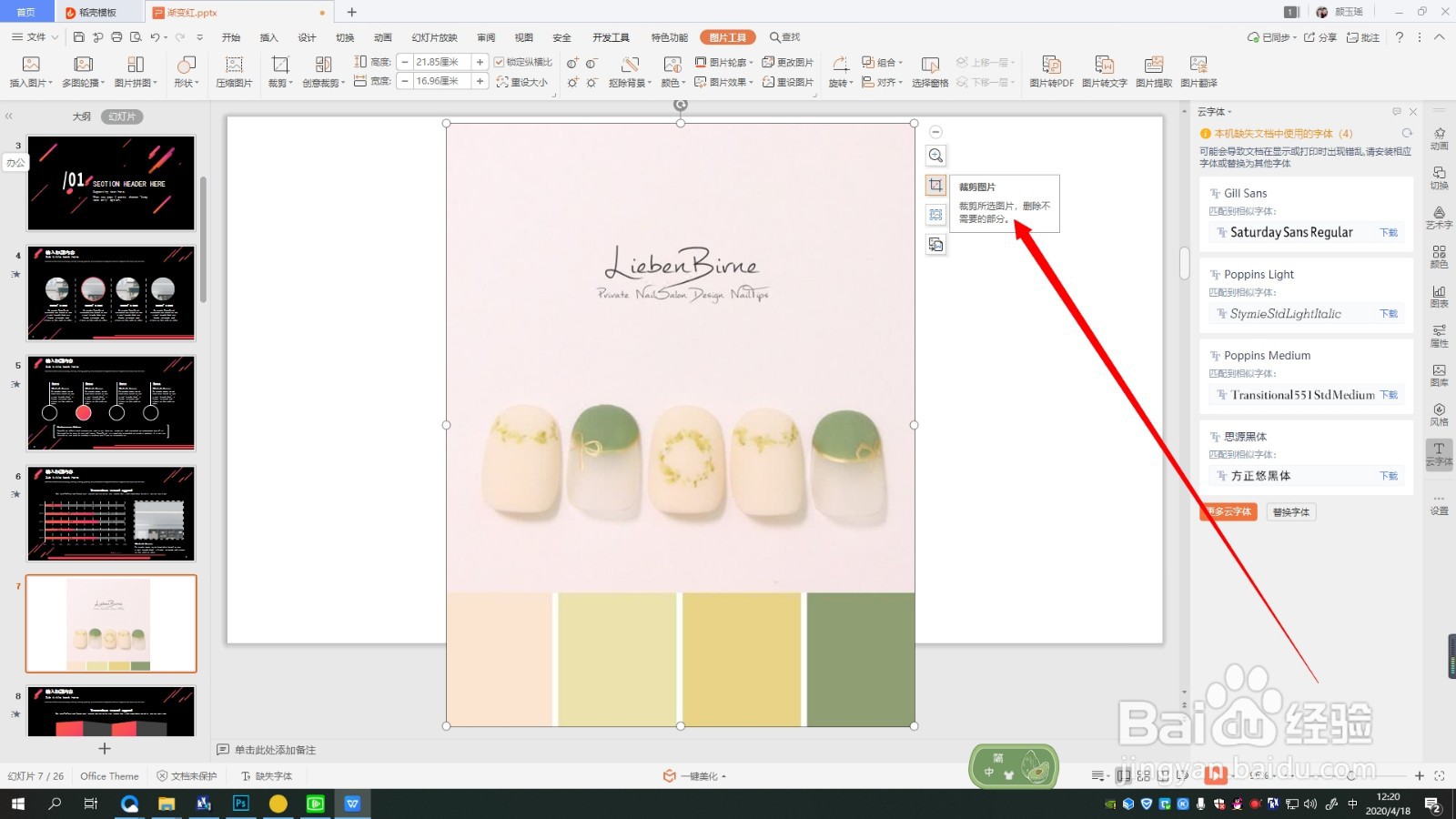Click the zoom magnifier icon beside picture

(935, 156)
